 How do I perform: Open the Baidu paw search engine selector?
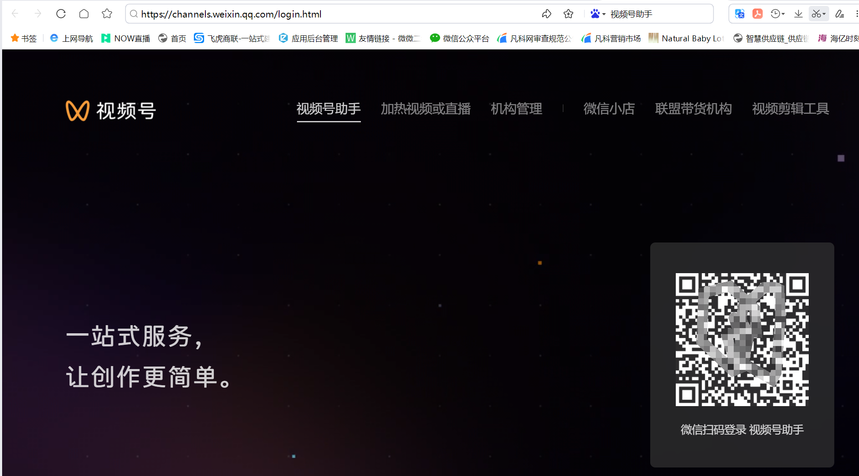point(597,14)
